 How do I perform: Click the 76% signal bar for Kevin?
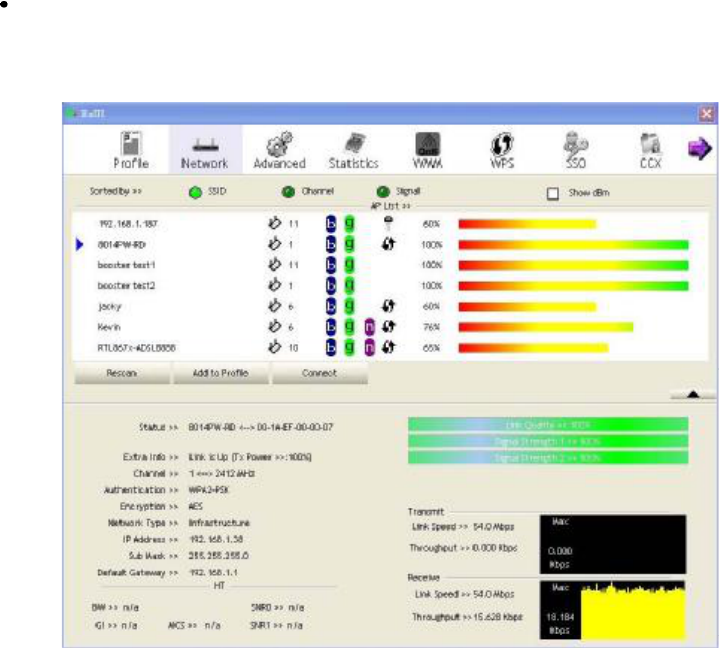(546, 327)
